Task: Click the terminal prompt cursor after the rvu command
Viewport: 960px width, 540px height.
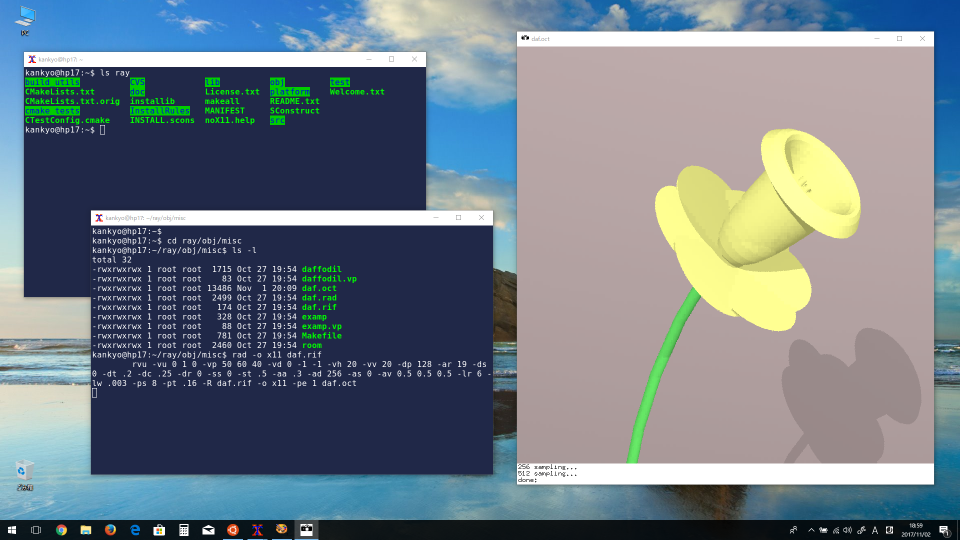Action: pyautogui.click(x=94, y=393)
